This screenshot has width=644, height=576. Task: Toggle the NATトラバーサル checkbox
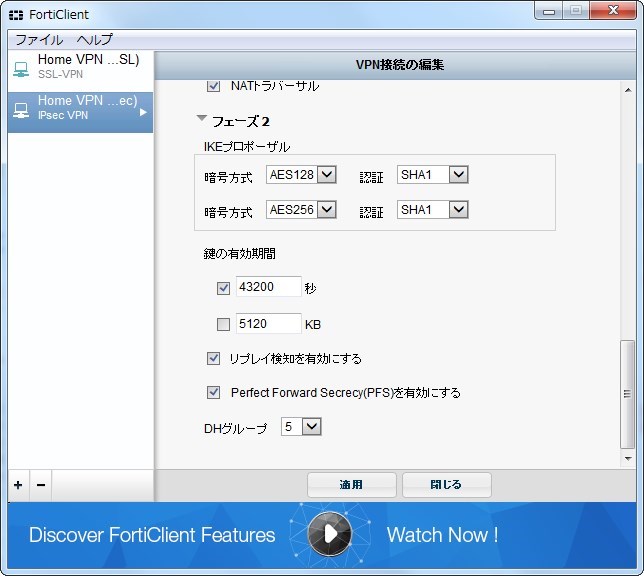coord(213,86)
